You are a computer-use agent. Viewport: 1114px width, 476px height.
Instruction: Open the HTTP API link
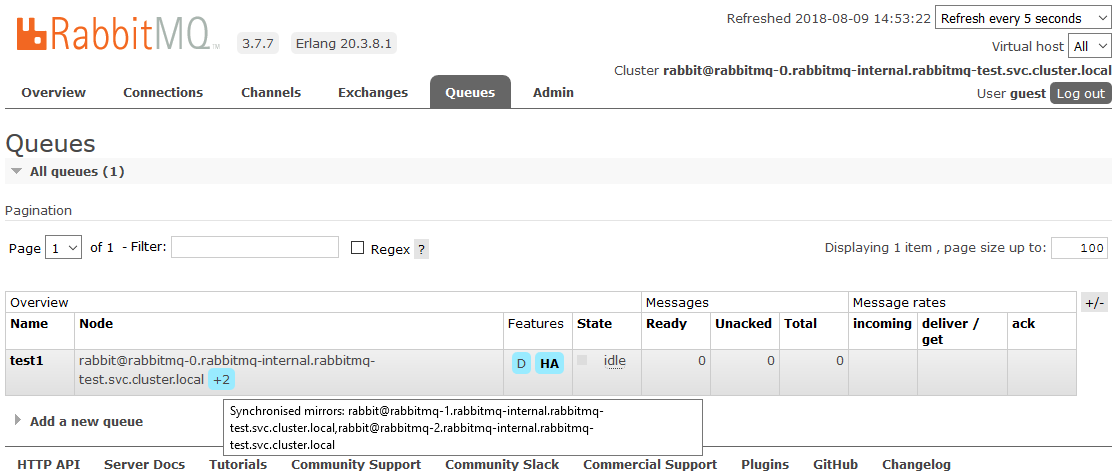click(49, 465)
